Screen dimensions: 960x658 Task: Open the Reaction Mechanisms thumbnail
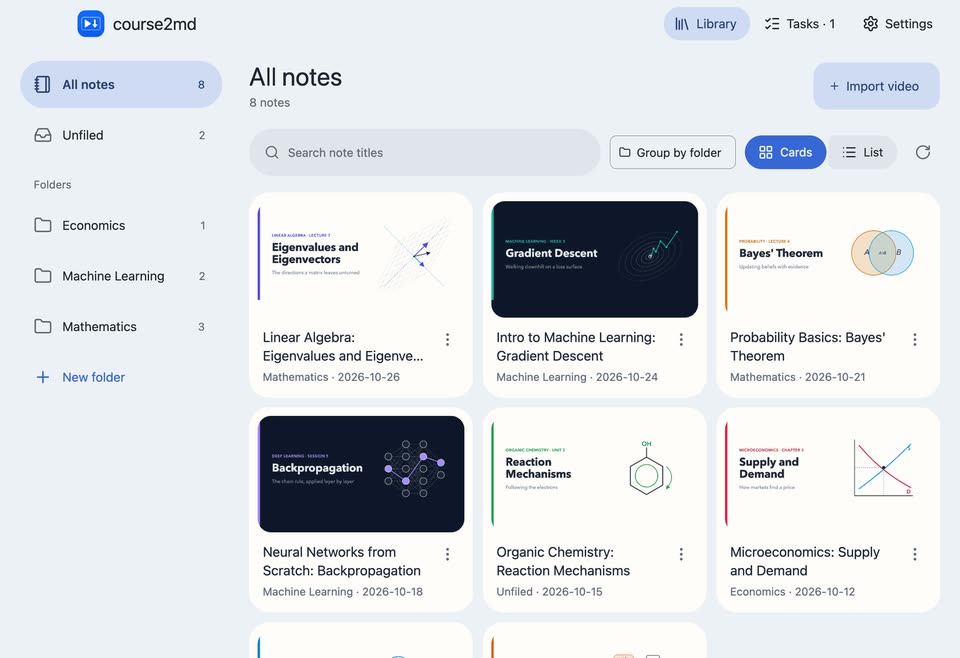pyautogui.click(x=594, y=474)
